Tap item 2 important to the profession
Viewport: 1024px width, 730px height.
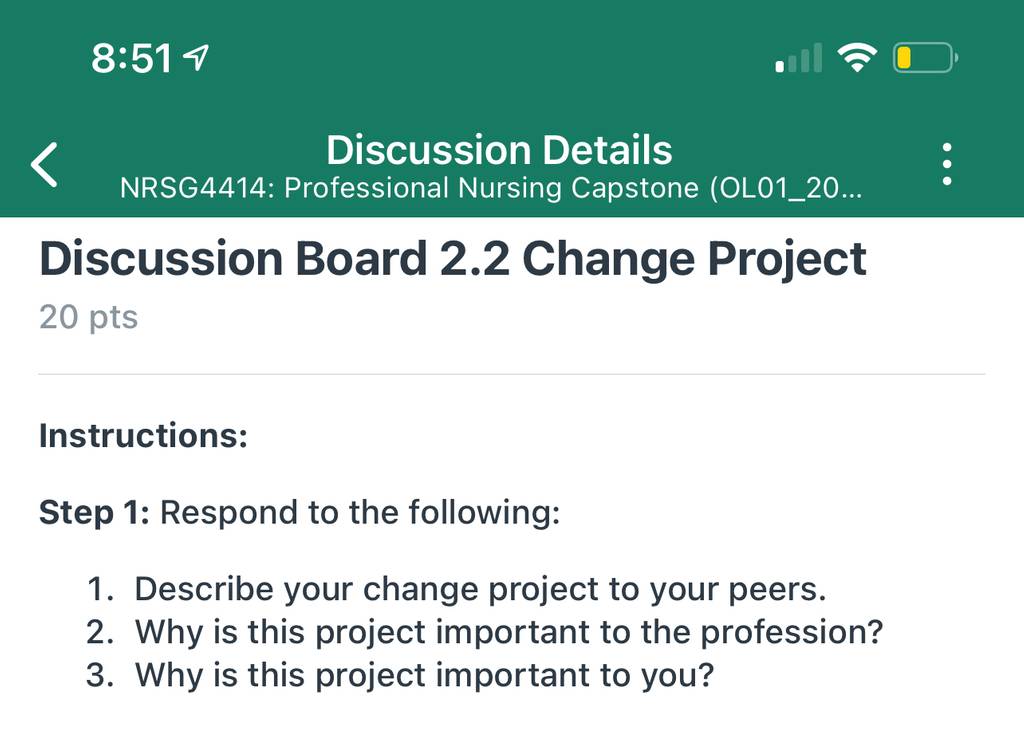(x=485, y=632)
